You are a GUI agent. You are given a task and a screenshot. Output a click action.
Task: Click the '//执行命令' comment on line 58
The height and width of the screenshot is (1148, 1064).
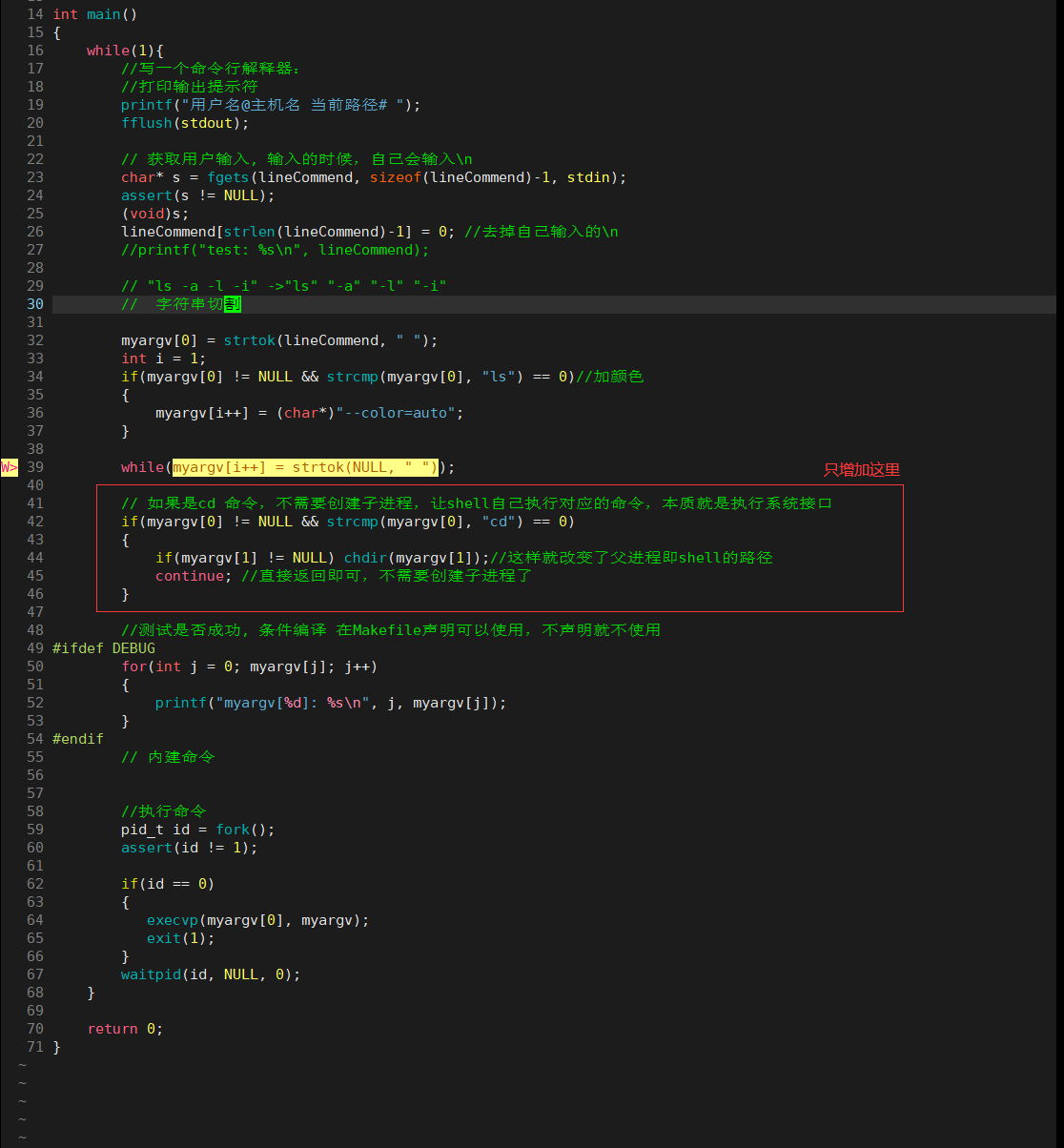(164, 811)
